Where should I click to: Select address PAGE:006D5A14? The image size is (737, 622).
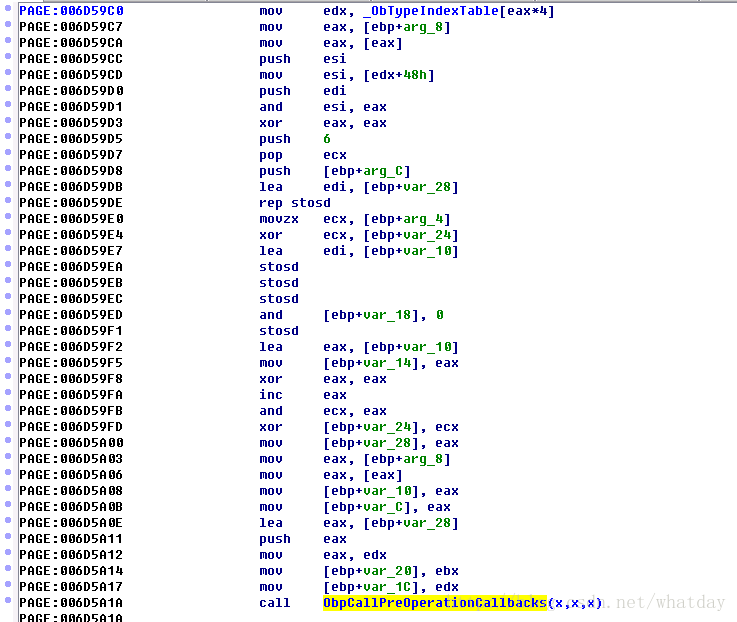point(71,571)
